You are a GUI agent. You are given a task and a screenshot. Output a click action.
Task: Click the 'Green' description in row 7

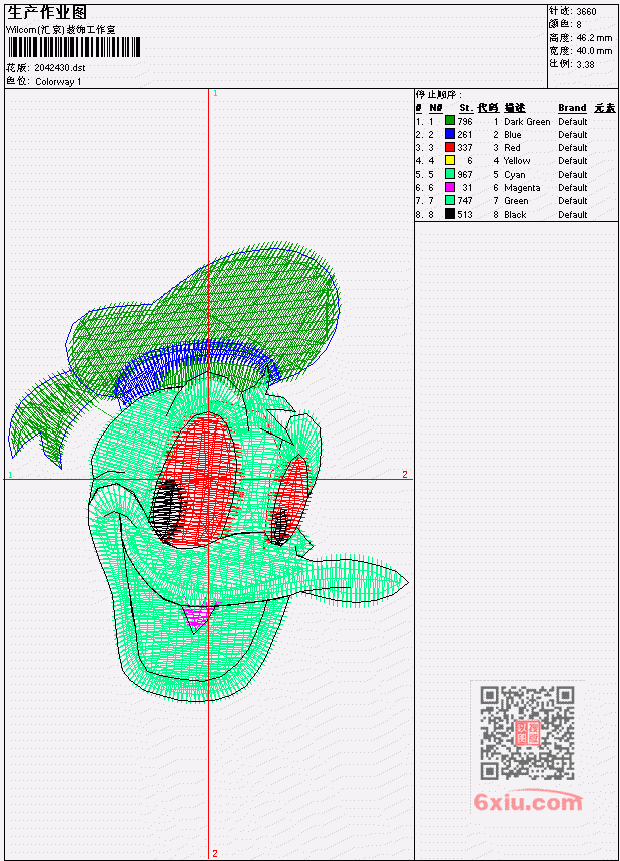tap(516, 201)
